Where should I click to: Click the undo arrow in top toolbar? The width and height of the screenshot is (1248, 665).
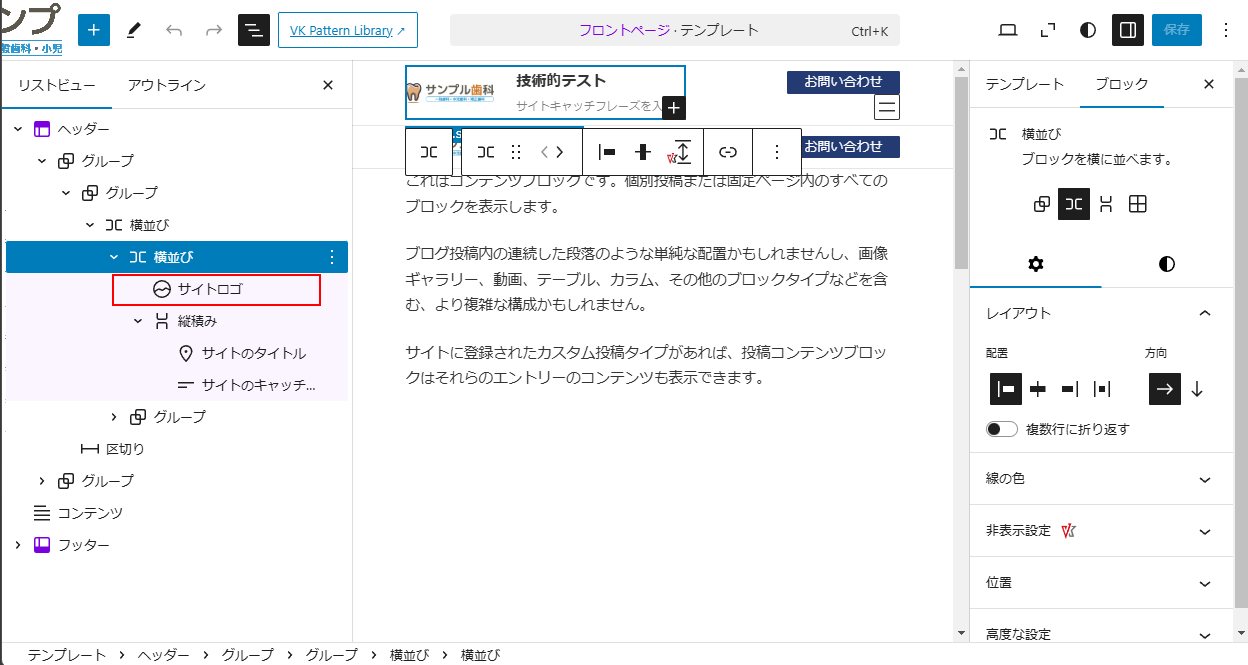(x=174, y=30)
